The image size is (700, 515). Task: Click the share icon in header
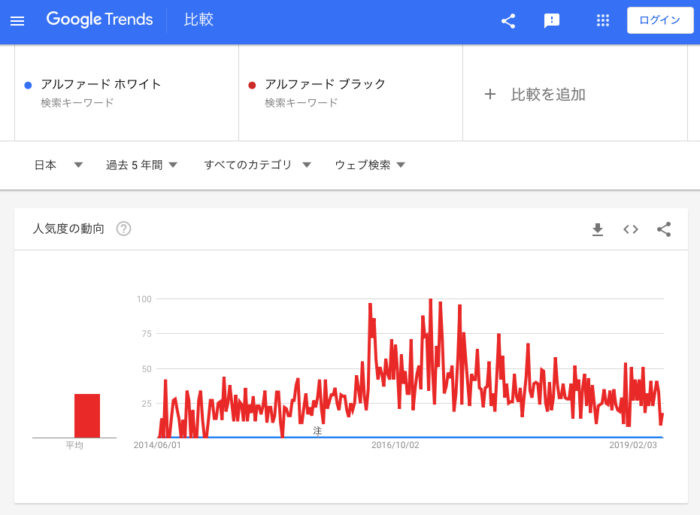coord(508,21)
